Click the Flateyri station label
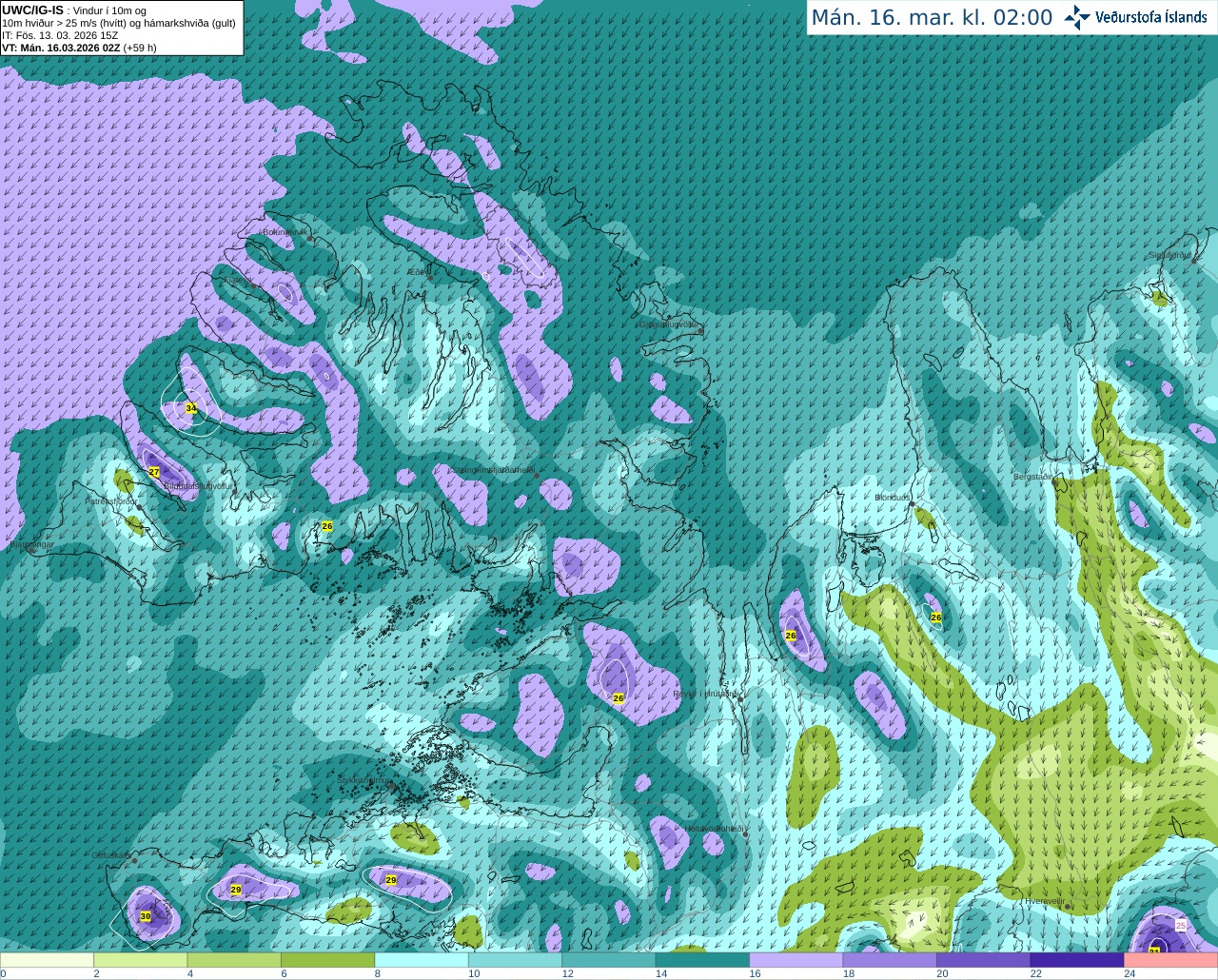 [x=241, y=281]
